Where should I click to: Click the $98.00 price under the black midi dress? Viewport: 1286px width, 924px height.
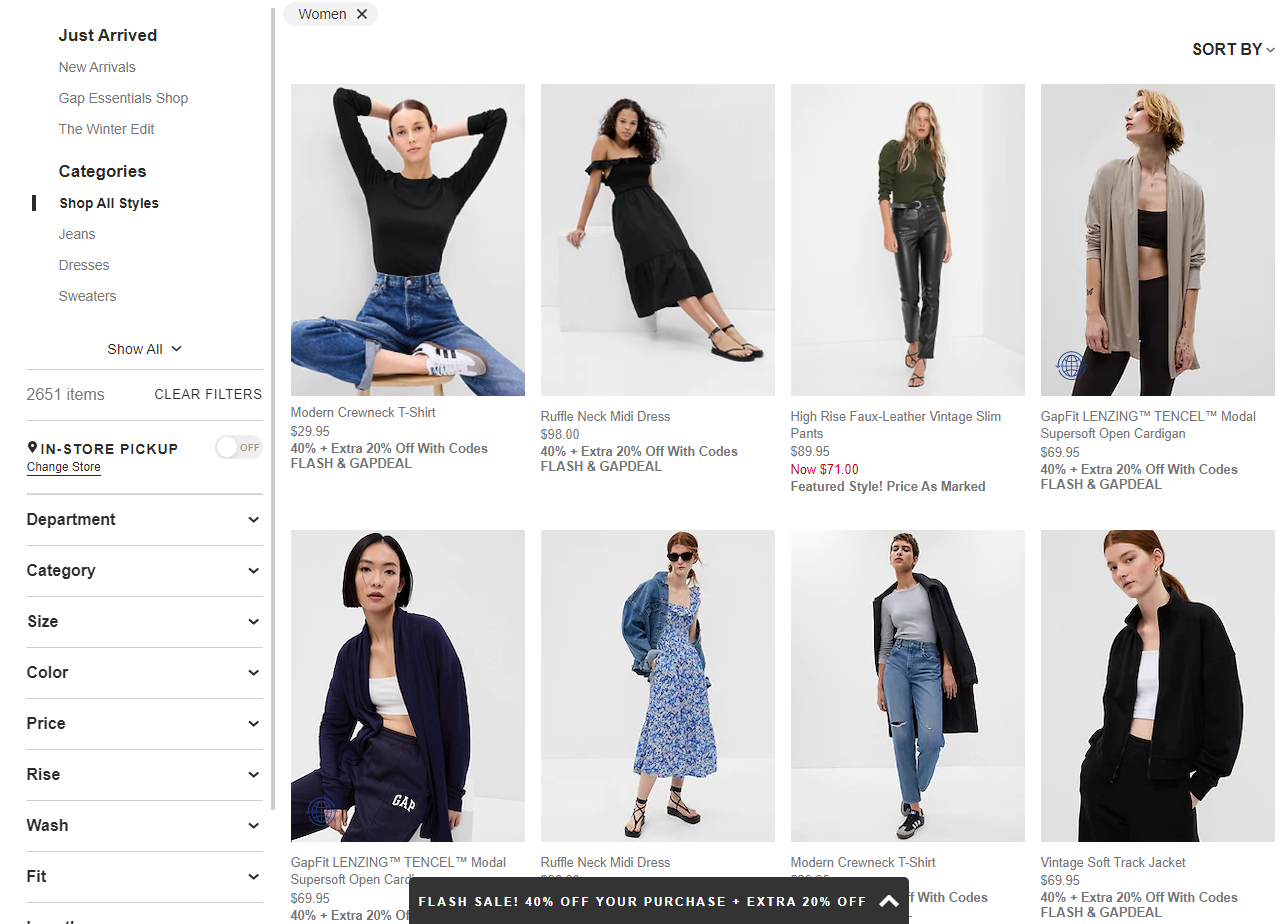tap(560, 434)
